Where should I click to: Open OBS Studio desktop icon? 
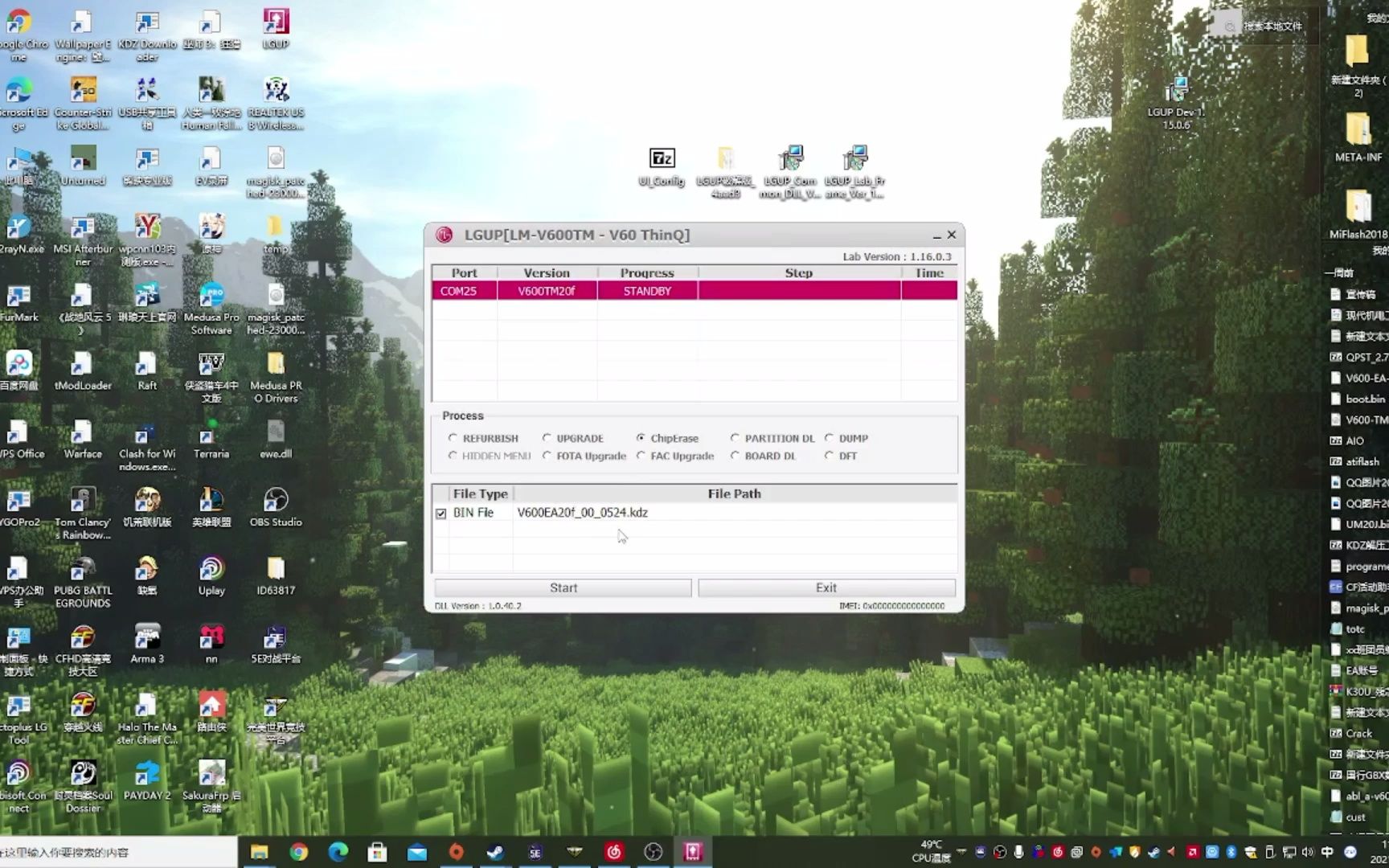coord(276,507)
